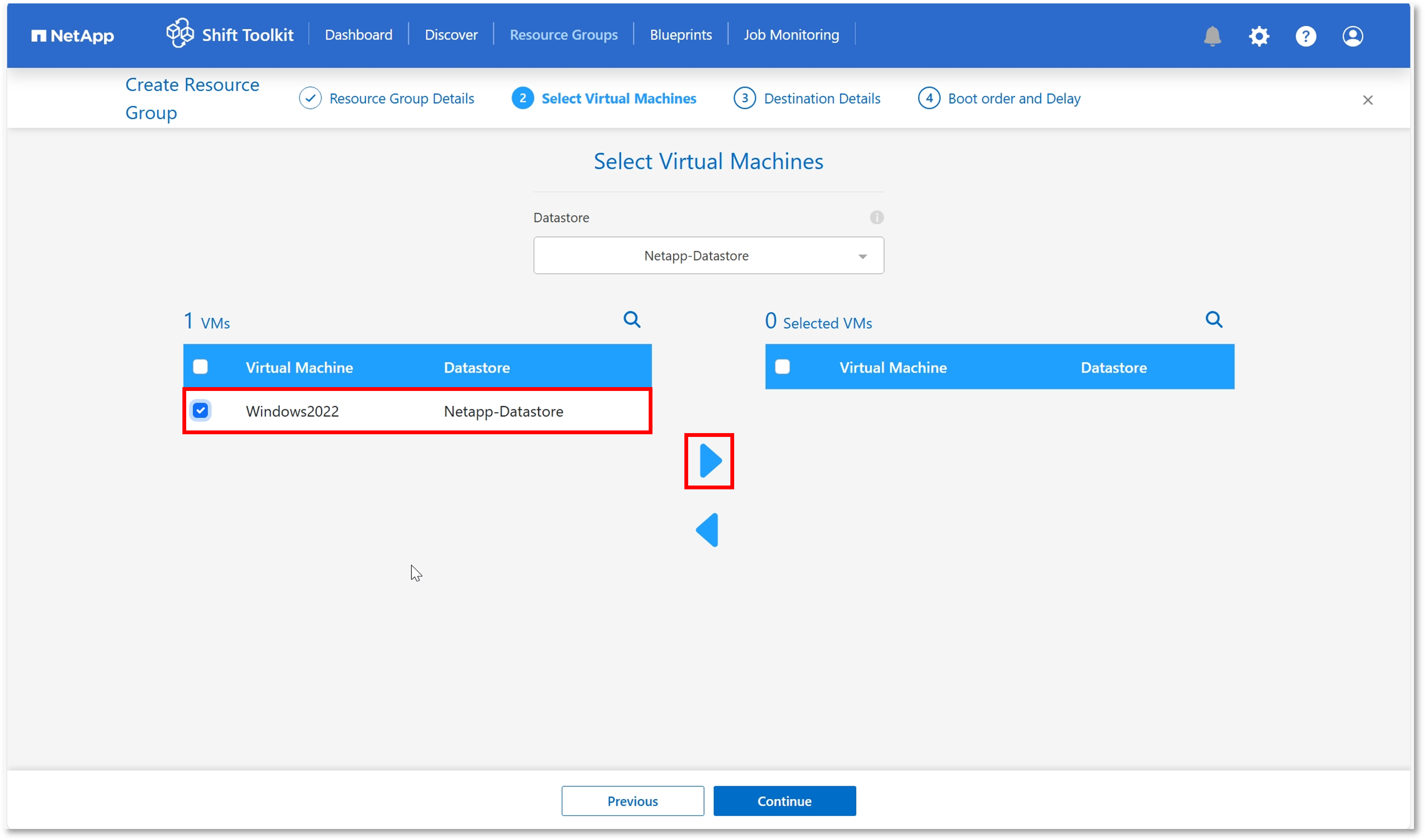Click Datastore header in Selected VMs table
Viewport: 1425px width, 840px height.
(1114, 368)
